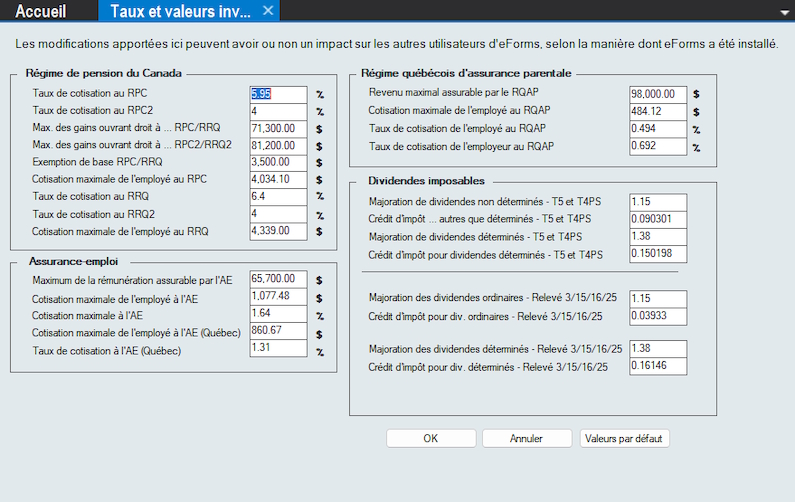Click Revenu maximal assurable par le RQAP field
This screenshot has height=502, width=795.
click(x=657, y=93)
